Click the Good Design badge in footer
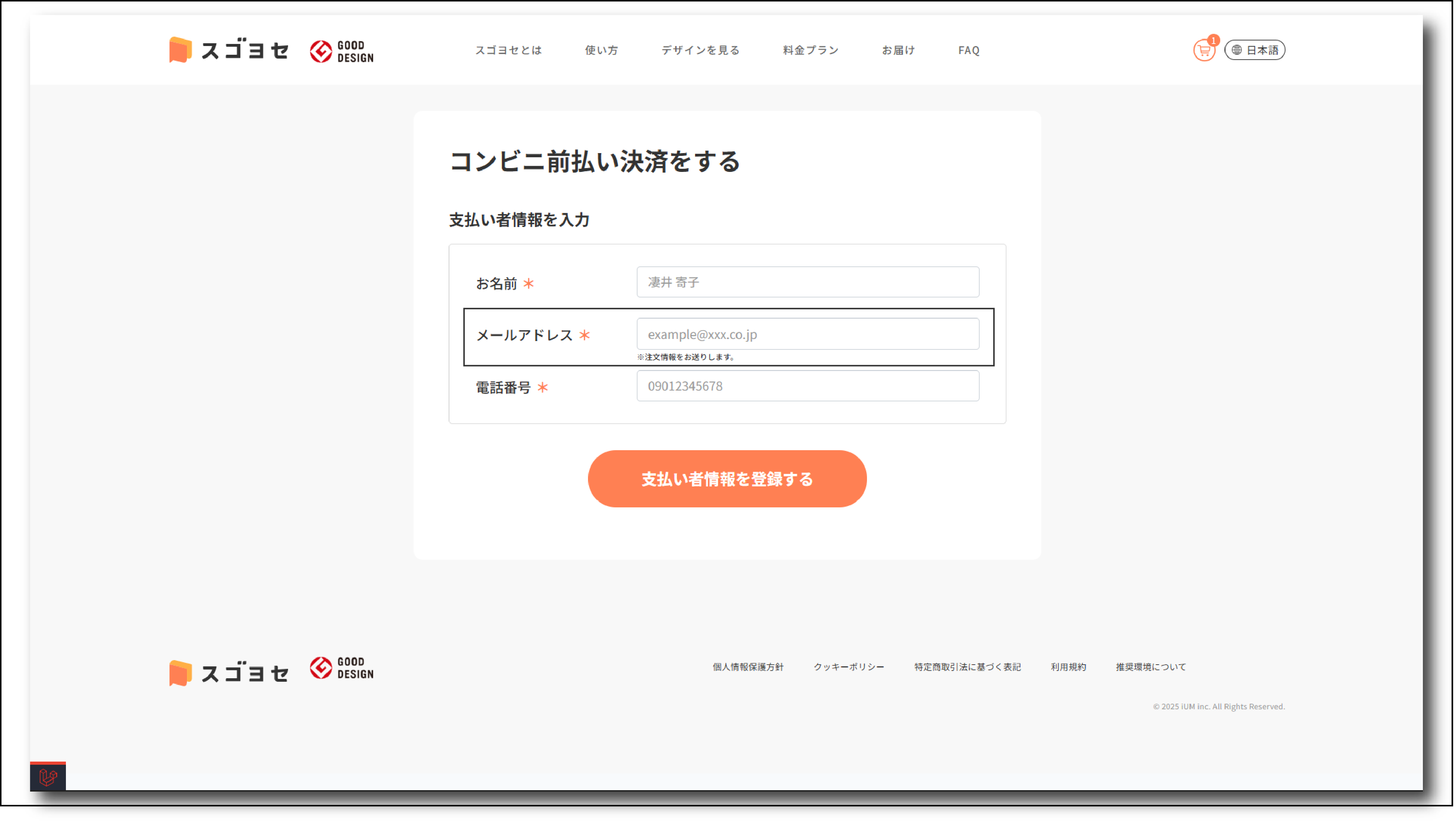The image size is (1456, 824). pos(342,668)
